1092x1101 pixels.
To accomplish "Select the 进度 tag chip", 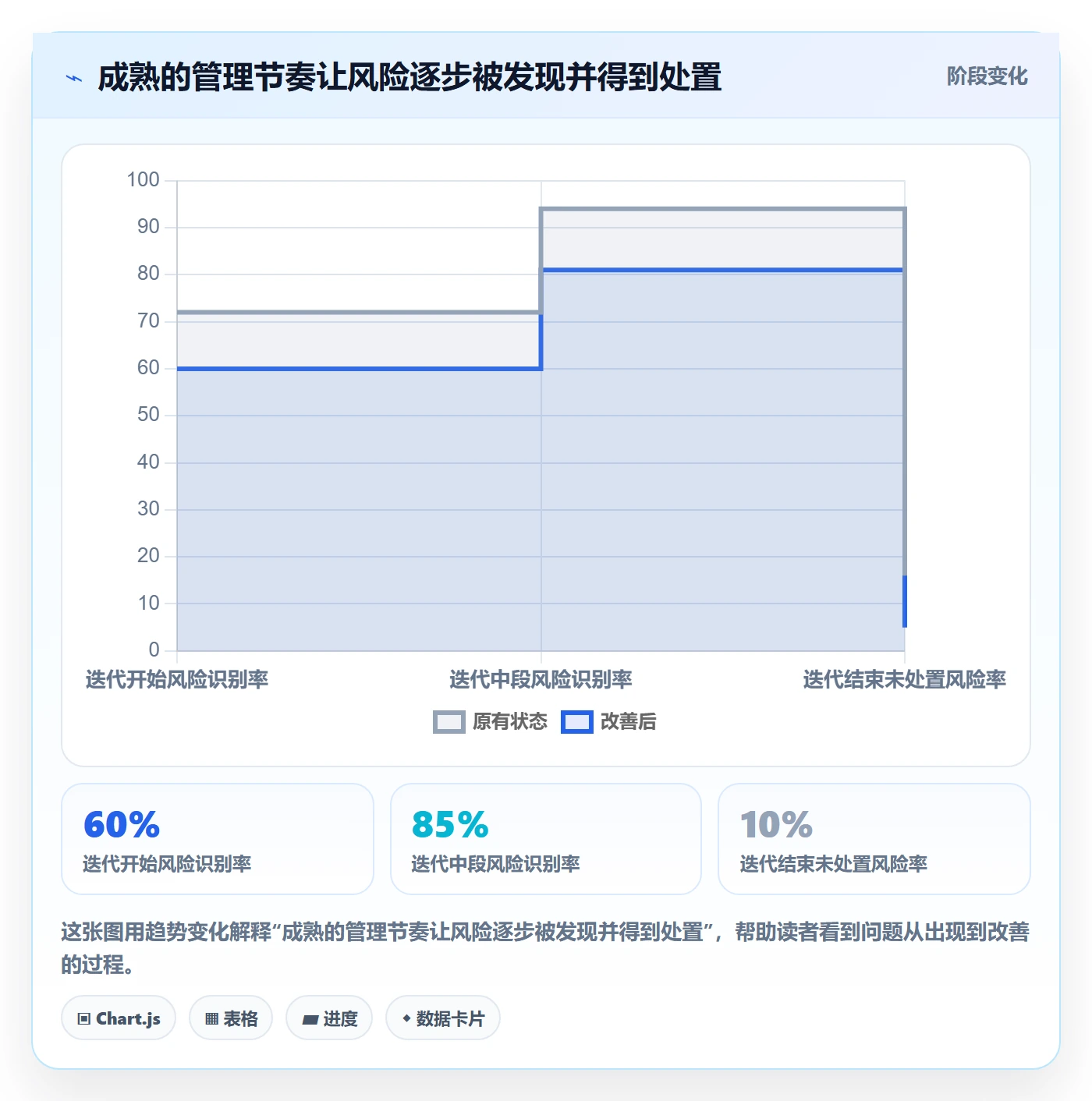I will tap(329, 1018).
